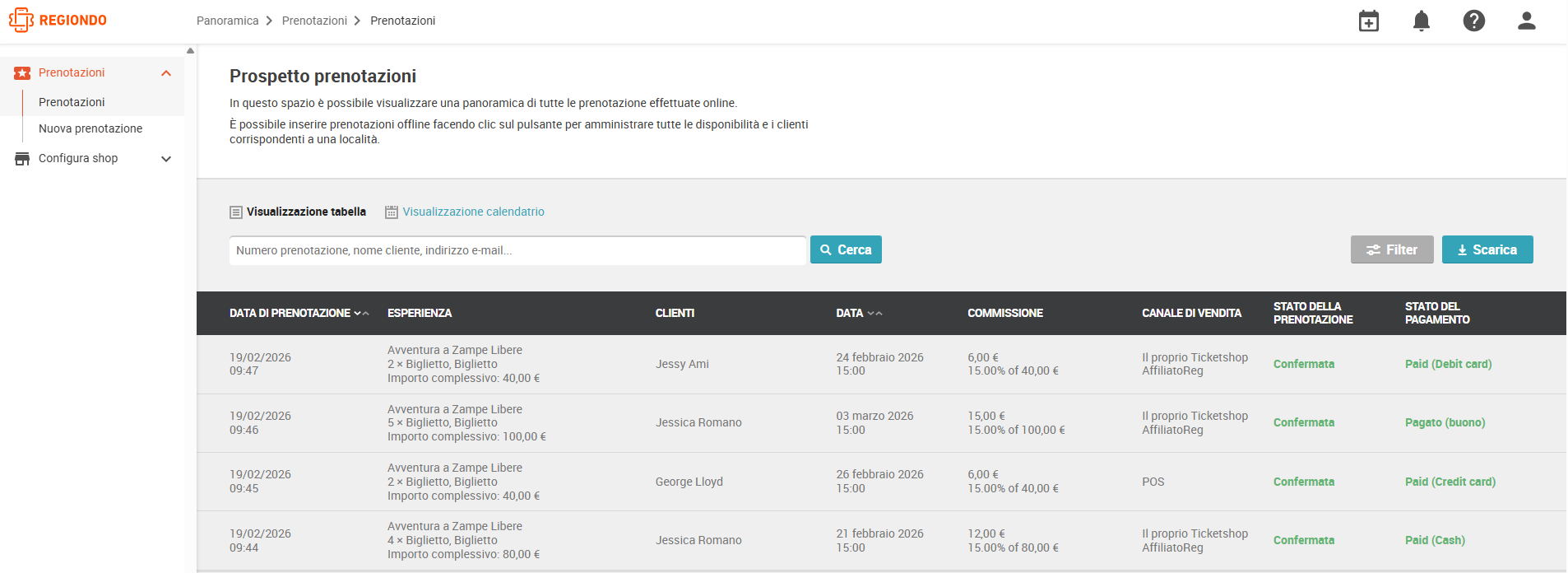The height and width of the screenshot is (573, 1568).
Task: Click the Esperienza column header
Action: [420, 313]
